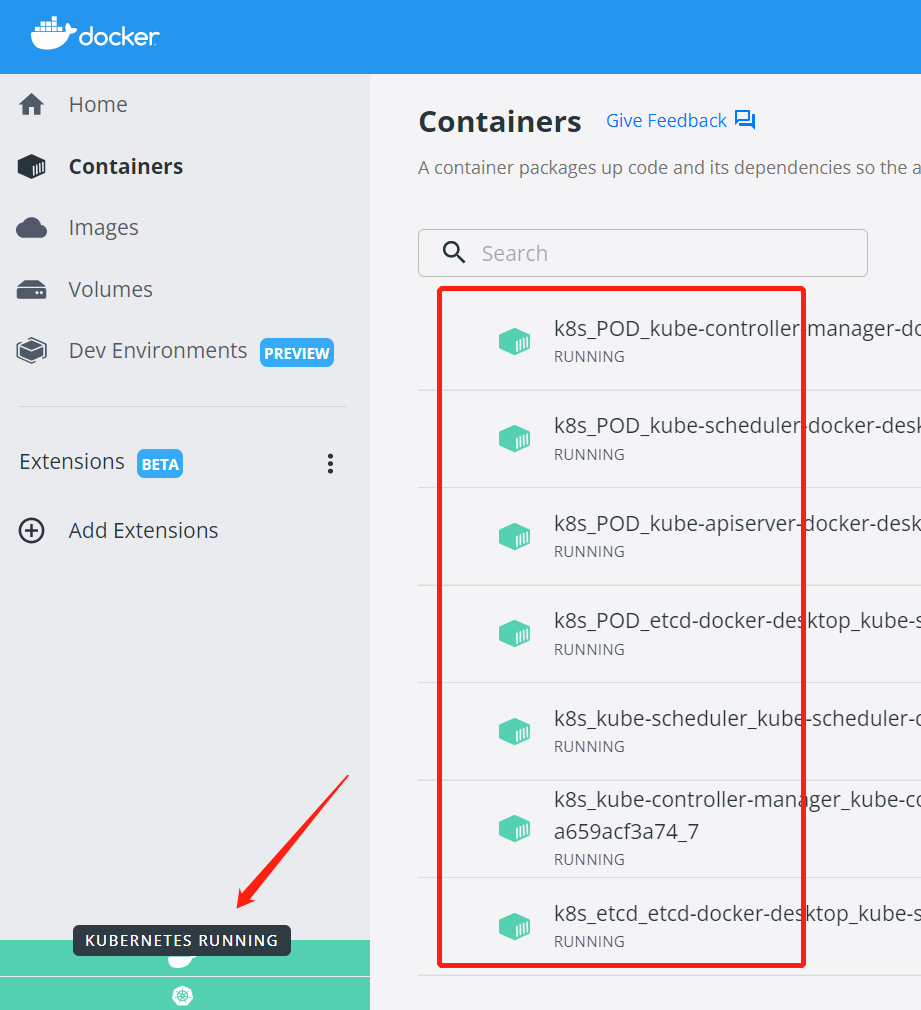921x1010 pixels.
Task: Click the Containers page heading
Action: [x=500, y=122]
